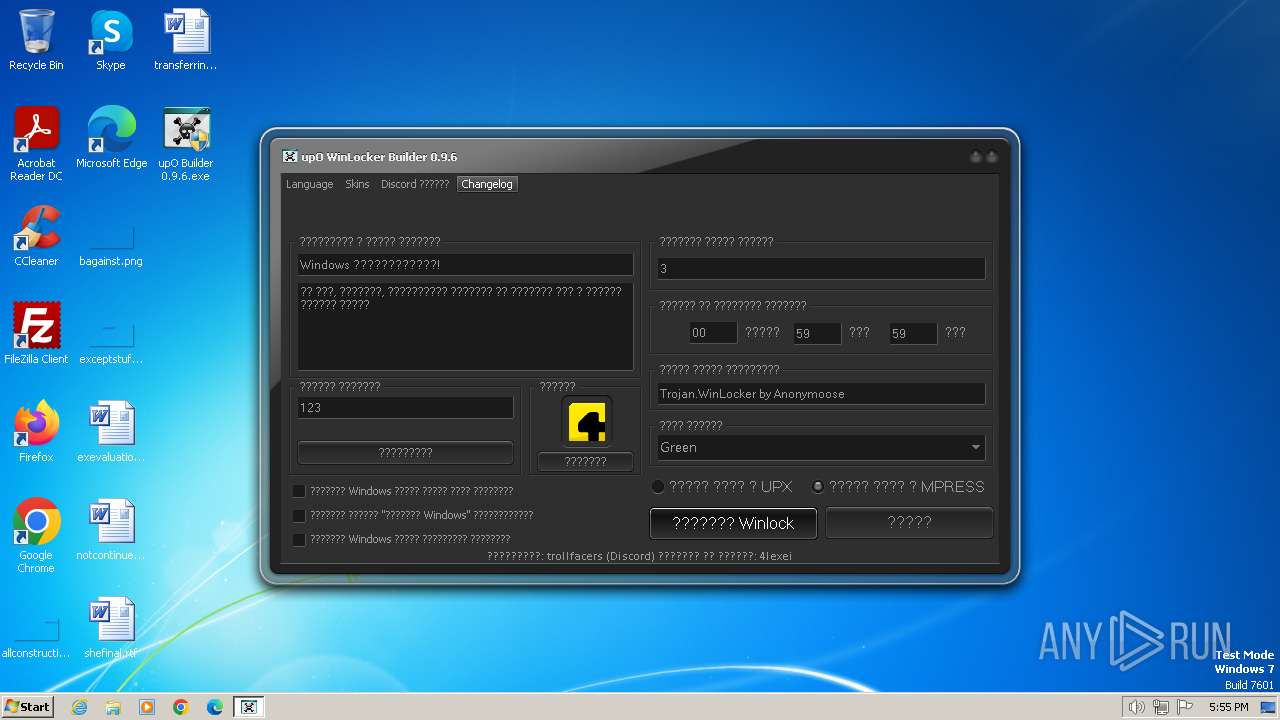Viewport: 1280px width, 720px height.
Task: Edit the minutes field, the middle 59
Action: coord(817,333)
